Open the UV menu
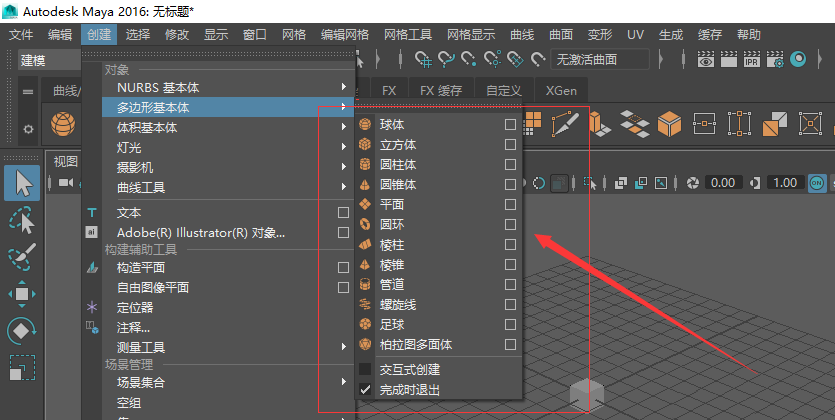 tap(635, 35)
